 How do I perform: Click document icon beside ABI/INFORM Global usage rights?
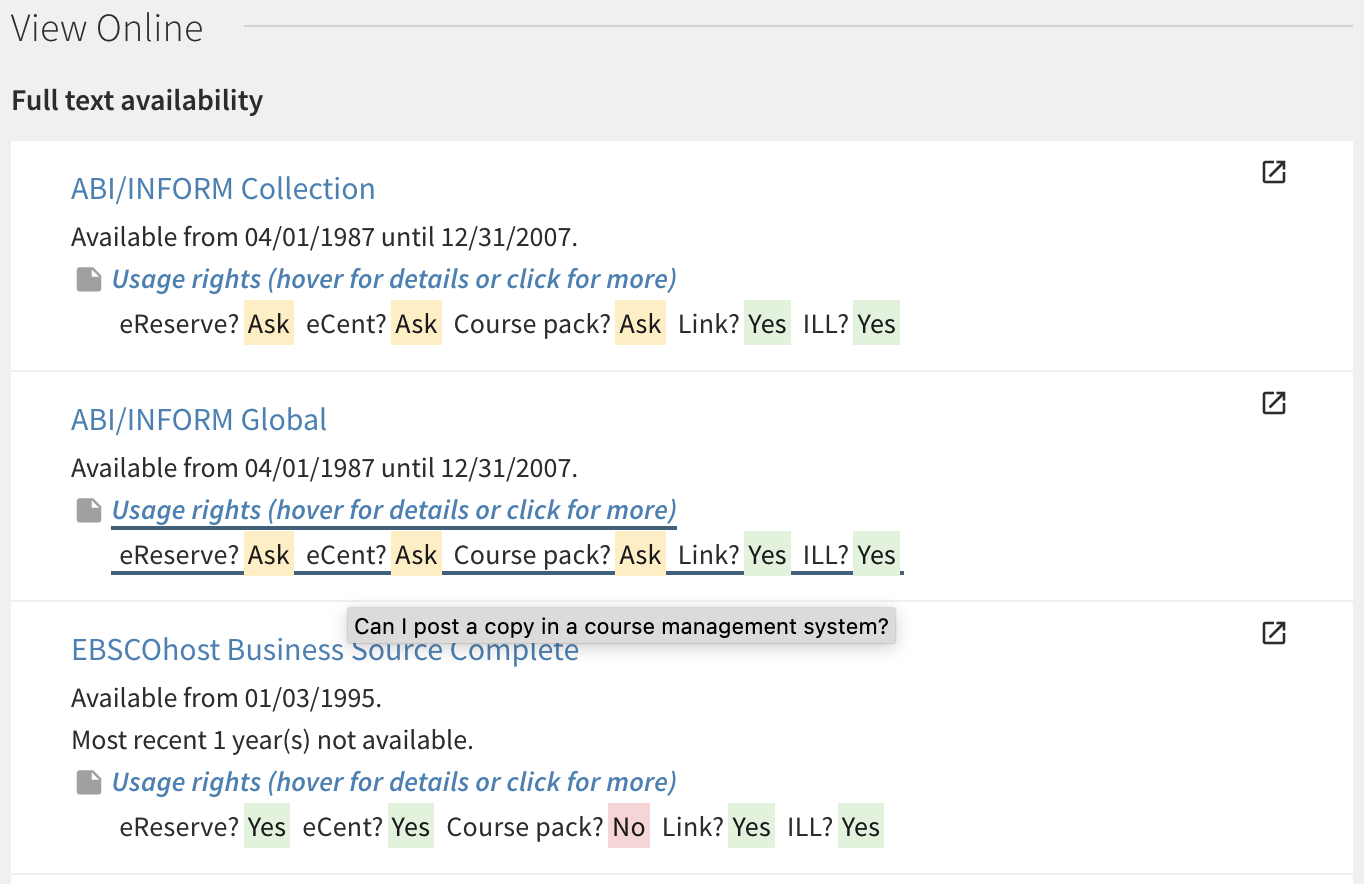pyautogui.click(x=90, y=511)
